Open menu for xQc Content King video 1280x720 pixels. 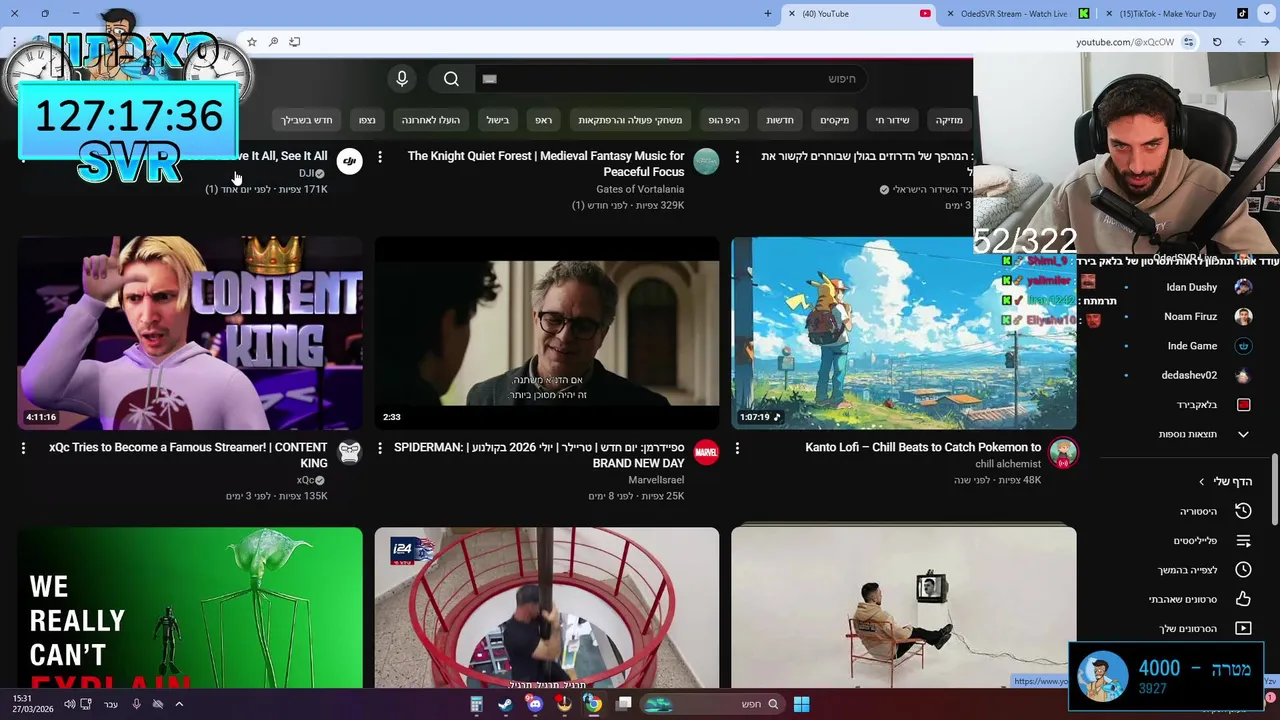(x=23, y=449)
